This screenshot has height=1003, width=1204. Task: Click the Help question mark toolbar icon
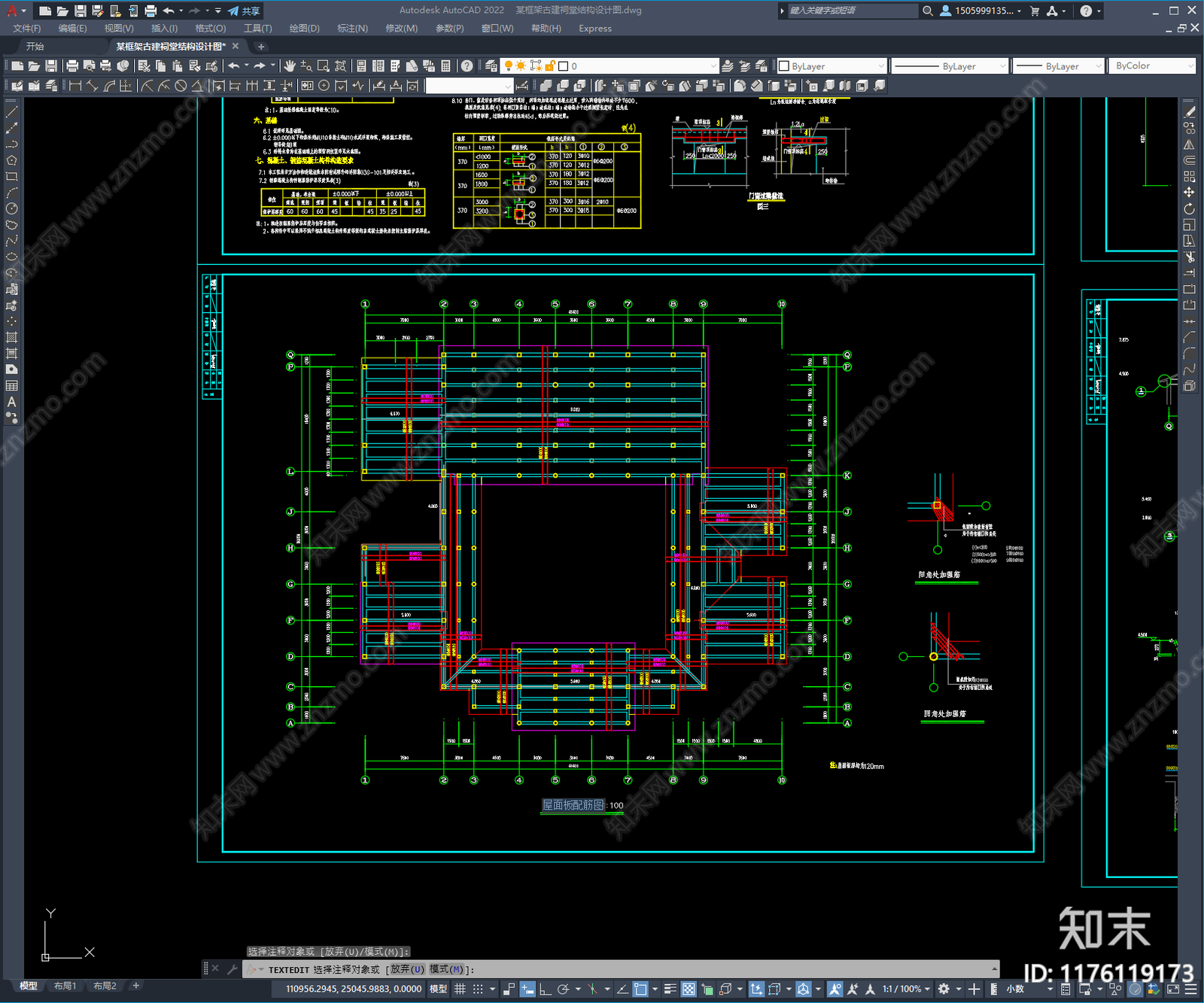(x=467, y=66)
